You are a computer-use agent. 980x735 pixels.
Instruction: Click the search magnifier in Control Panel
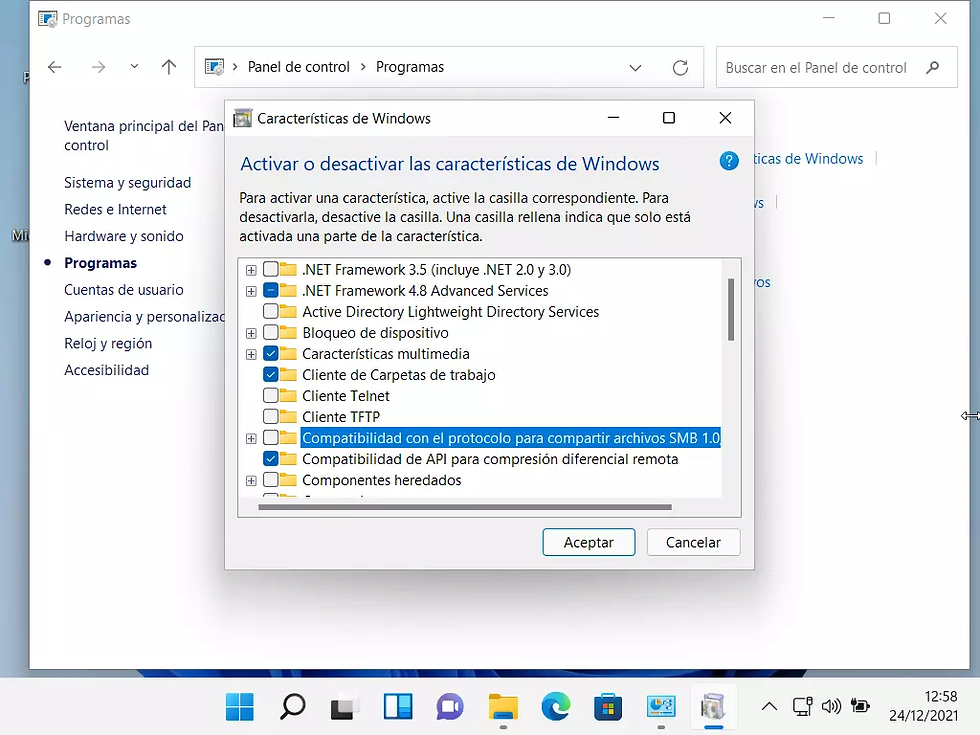tap(932, 68)
